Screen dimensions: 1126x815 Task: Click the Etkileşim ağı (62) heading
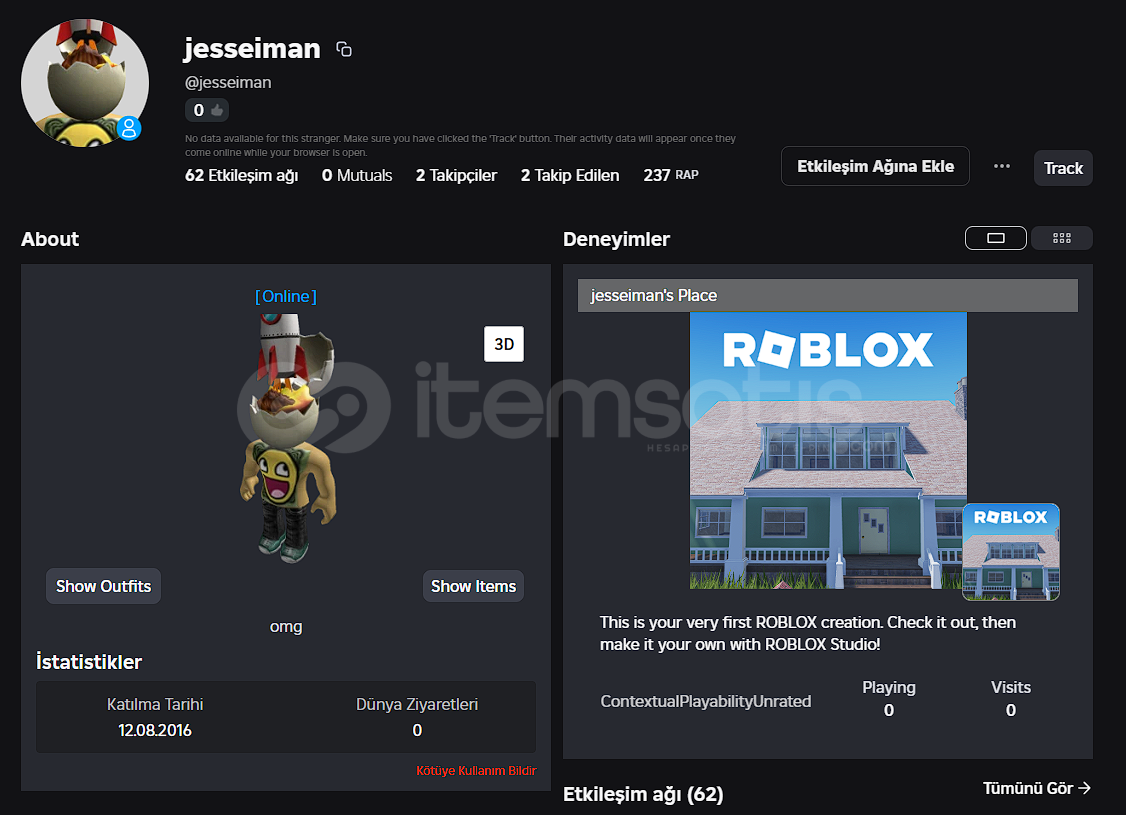tap(643, 794)
